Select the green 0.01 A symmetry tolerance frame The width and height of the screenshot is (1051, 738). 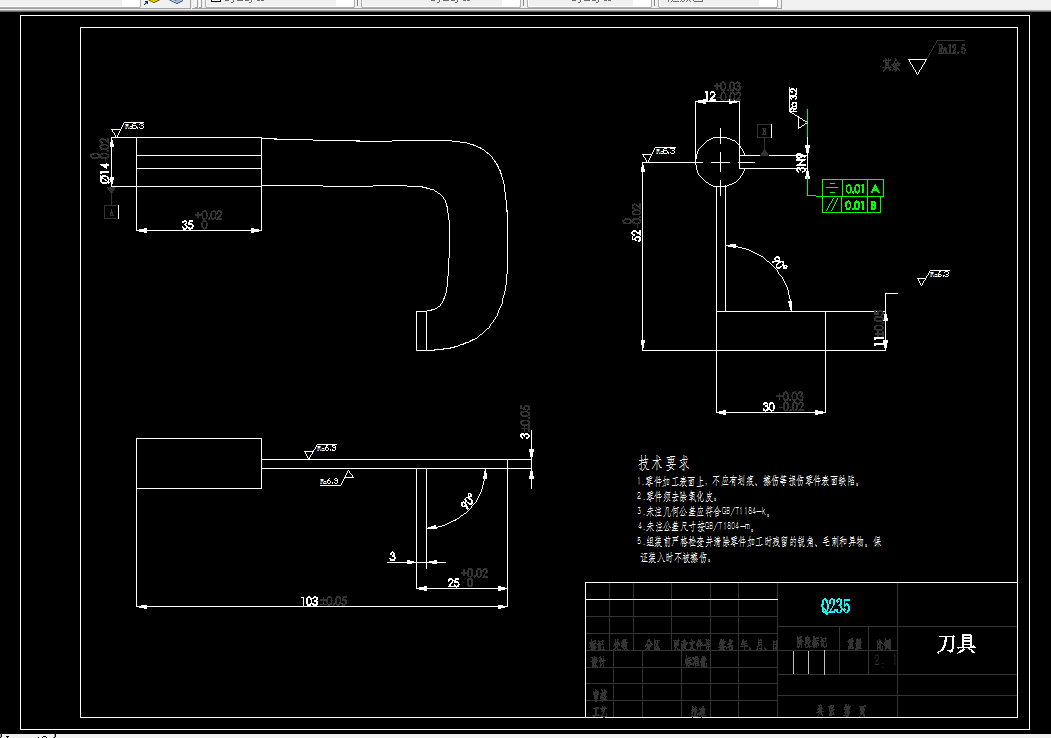coord(853,188)
